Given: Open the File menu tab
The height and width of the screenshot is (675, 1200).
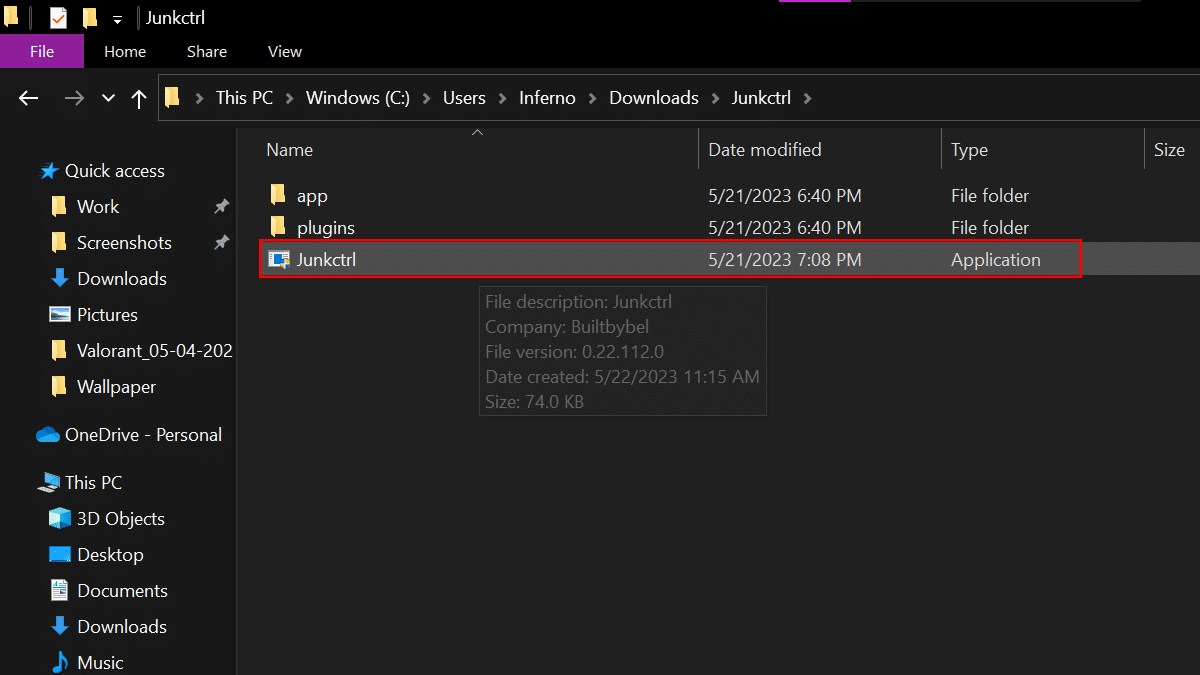Looking at the screenshot, I should pyautogui.click(x=42, y=52).
